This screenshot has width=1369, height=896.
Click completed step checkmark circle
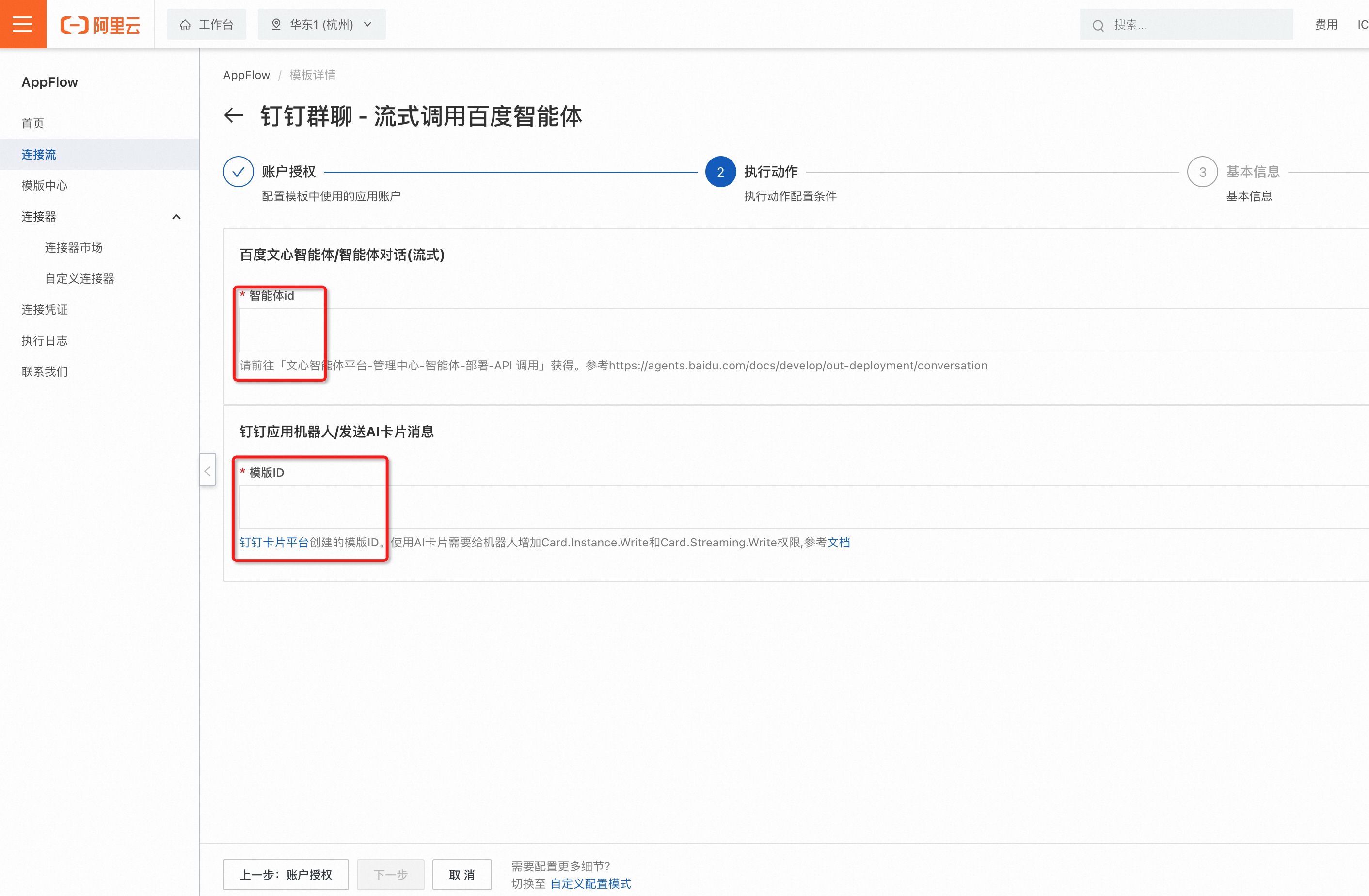(238, 172)
